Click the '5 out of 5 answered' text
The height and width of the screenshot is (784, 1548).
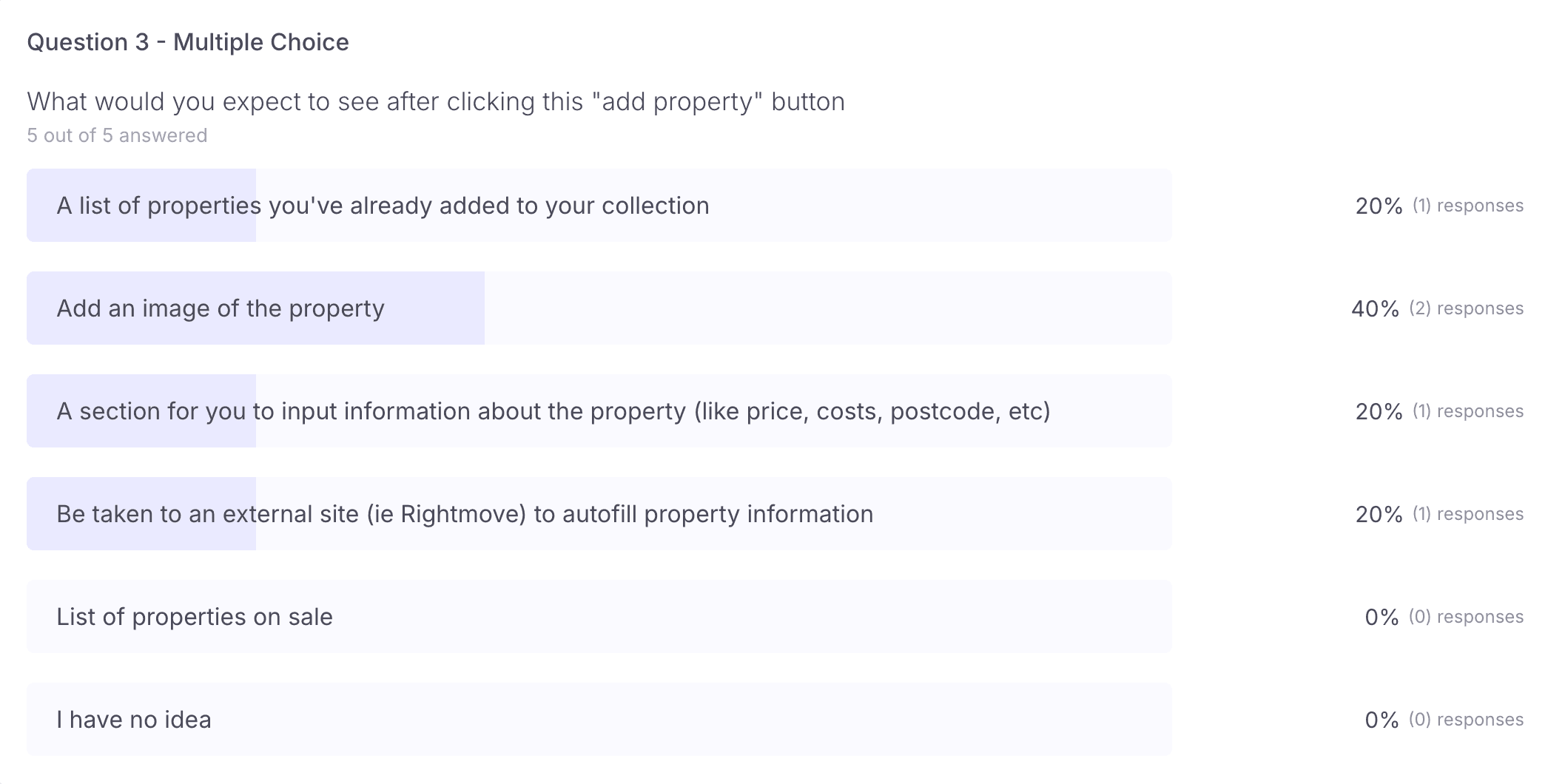117,135
